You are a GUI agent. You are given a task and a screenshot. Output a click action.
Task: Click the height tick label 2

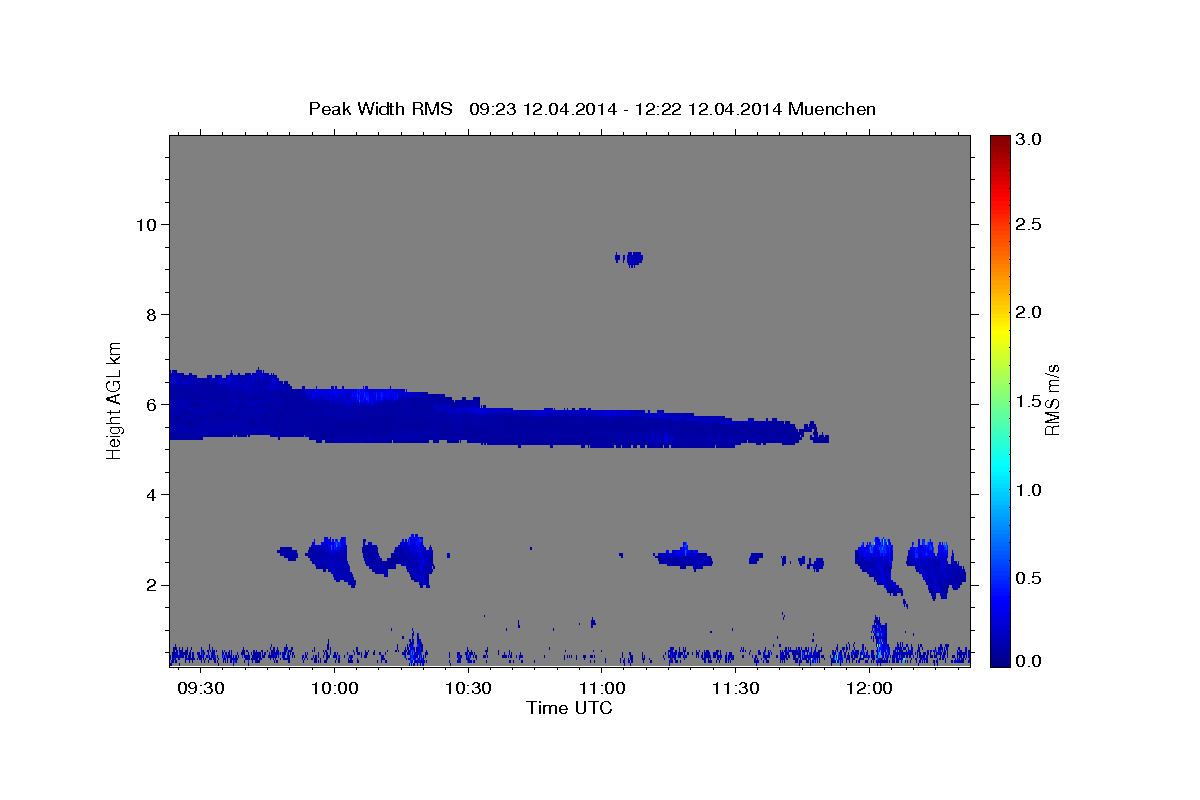tap(149, 585)
